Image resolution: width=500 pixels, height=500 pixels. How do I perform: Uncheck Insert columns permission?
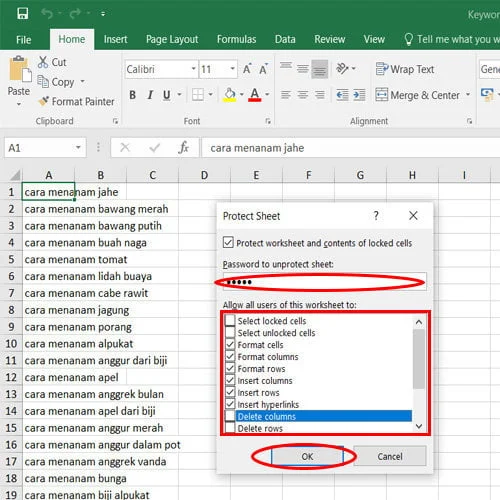coord(230,380)
